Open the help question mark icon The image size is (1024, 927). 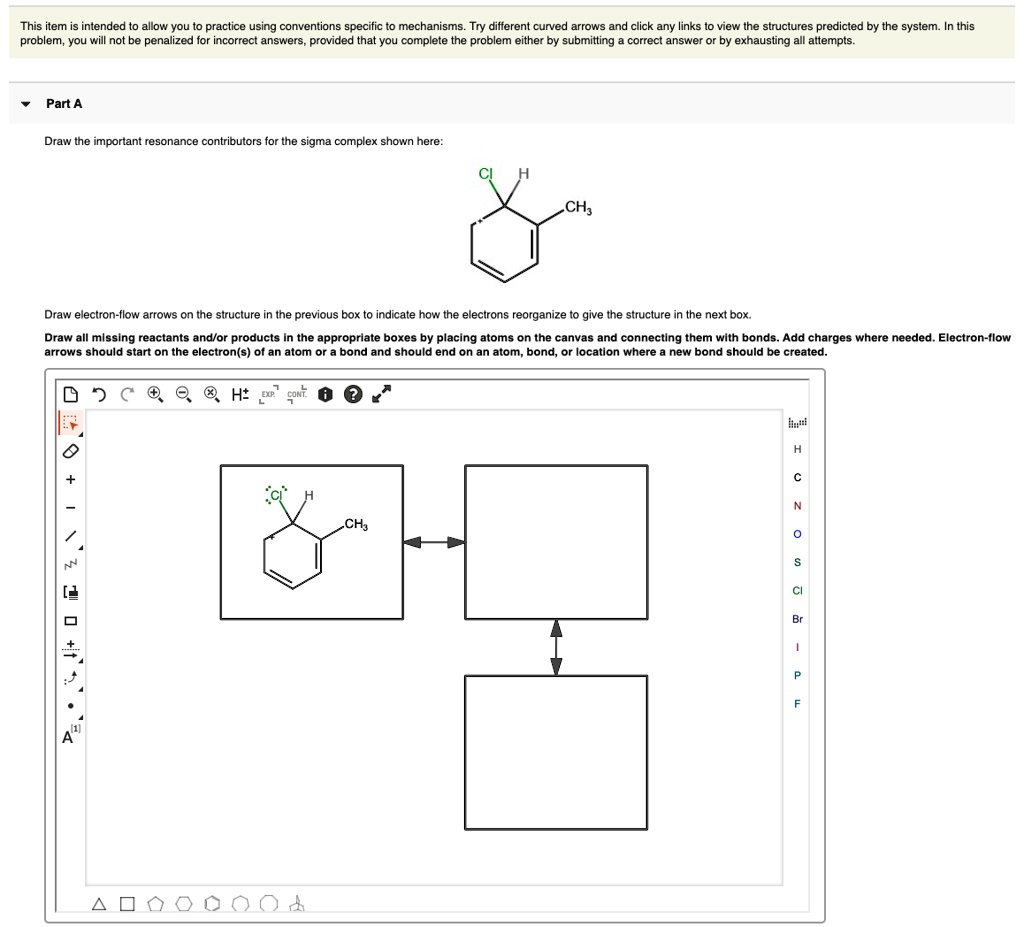point(353,394)
